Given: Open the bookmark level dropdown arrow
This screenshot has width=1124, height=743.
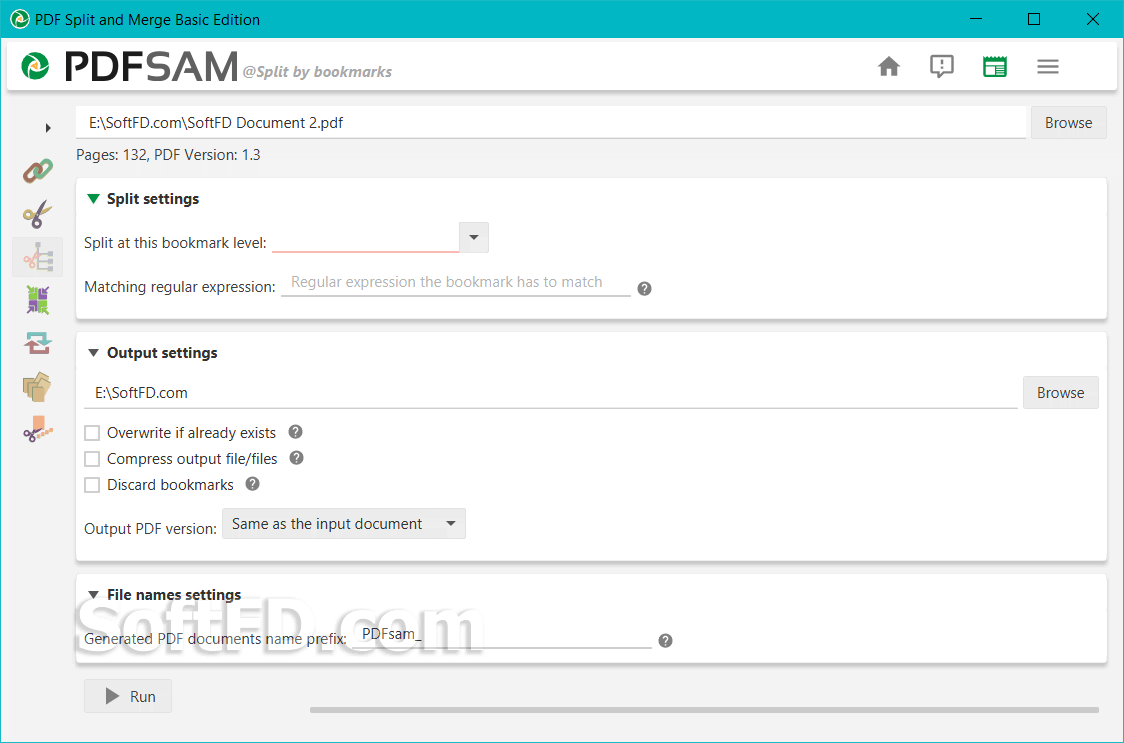Looking at the screenshot, I should (474, 237).
